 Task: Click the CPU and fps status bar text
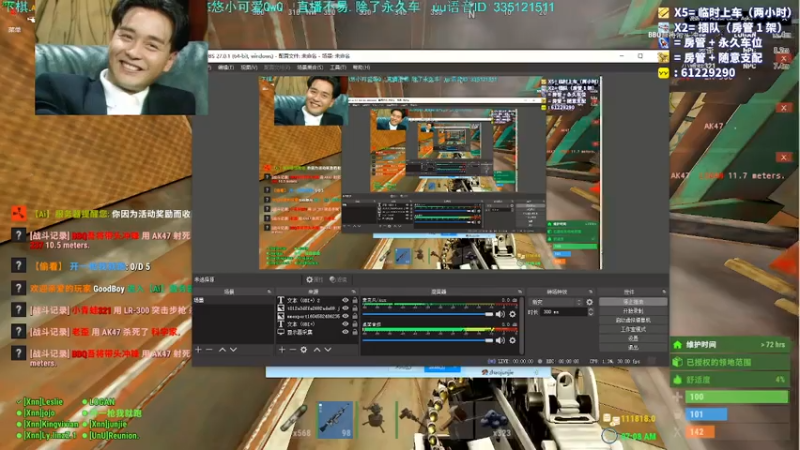pos(614,361)
